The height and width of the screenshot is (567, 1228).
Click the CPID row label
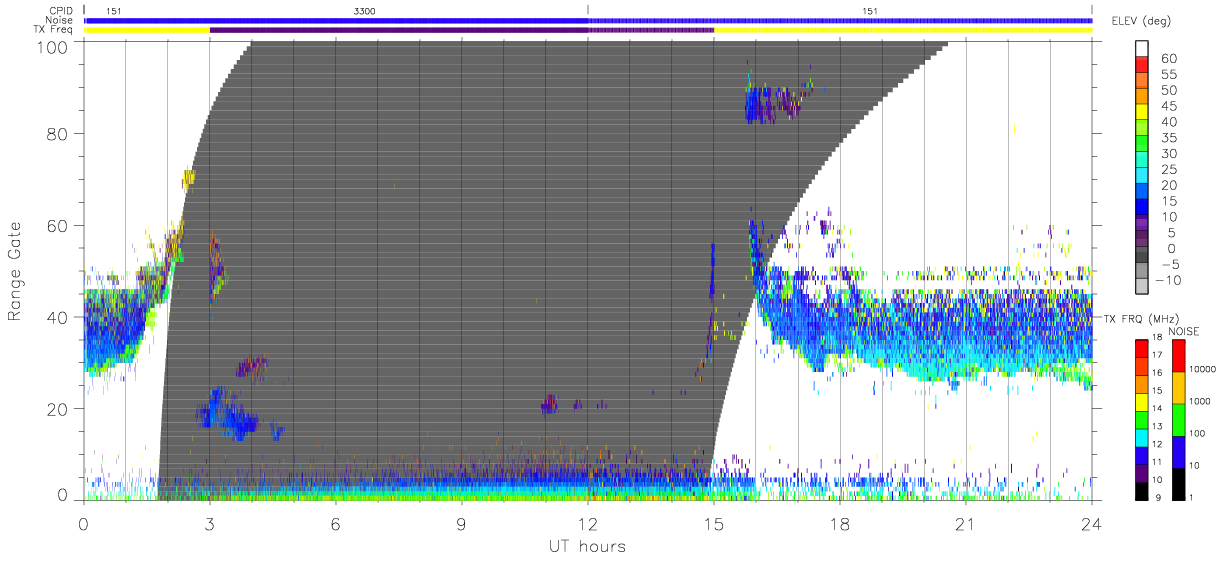(x=59, y=10)
